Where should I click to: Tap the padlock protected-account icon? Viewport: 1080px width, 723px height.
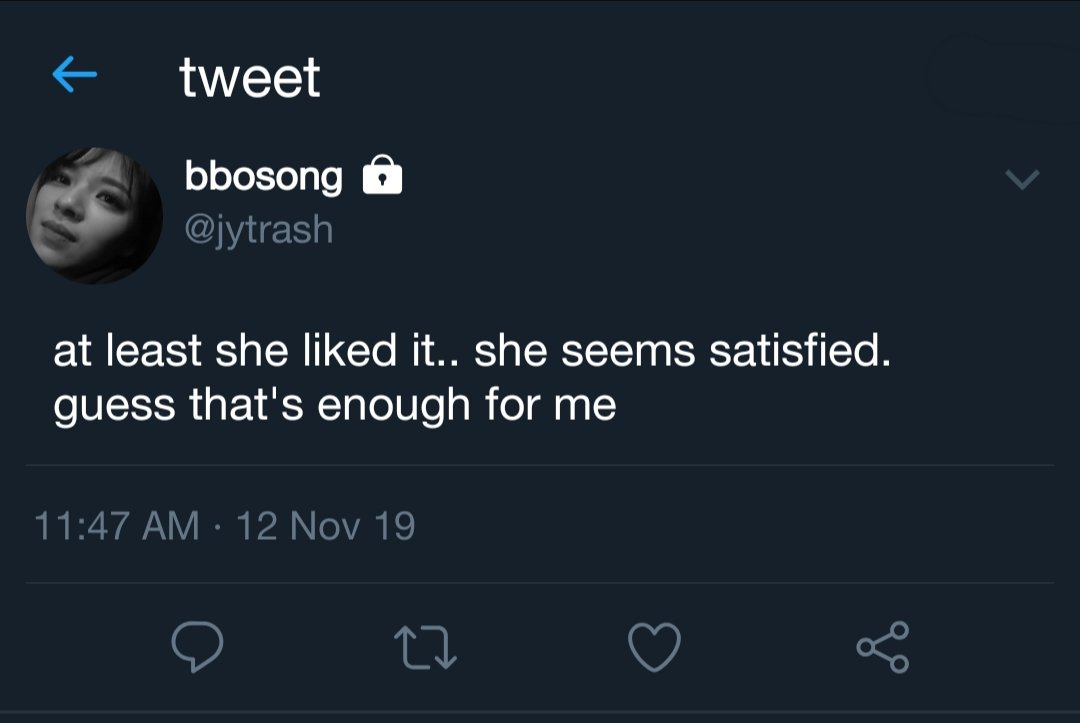tap(381, 177)
